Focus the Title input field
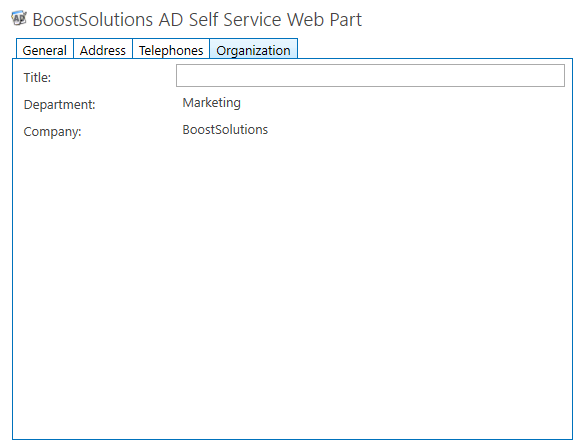578x443 pixels. click(x=370, y=76)
